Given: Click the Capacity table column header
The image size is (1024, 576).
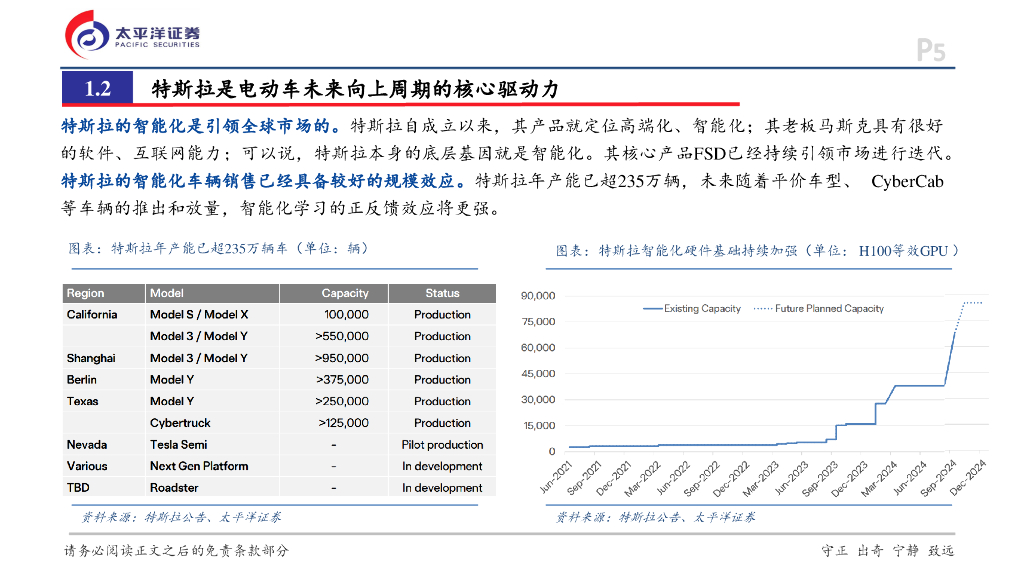Looking at the screenshot, I should point(345,293).
